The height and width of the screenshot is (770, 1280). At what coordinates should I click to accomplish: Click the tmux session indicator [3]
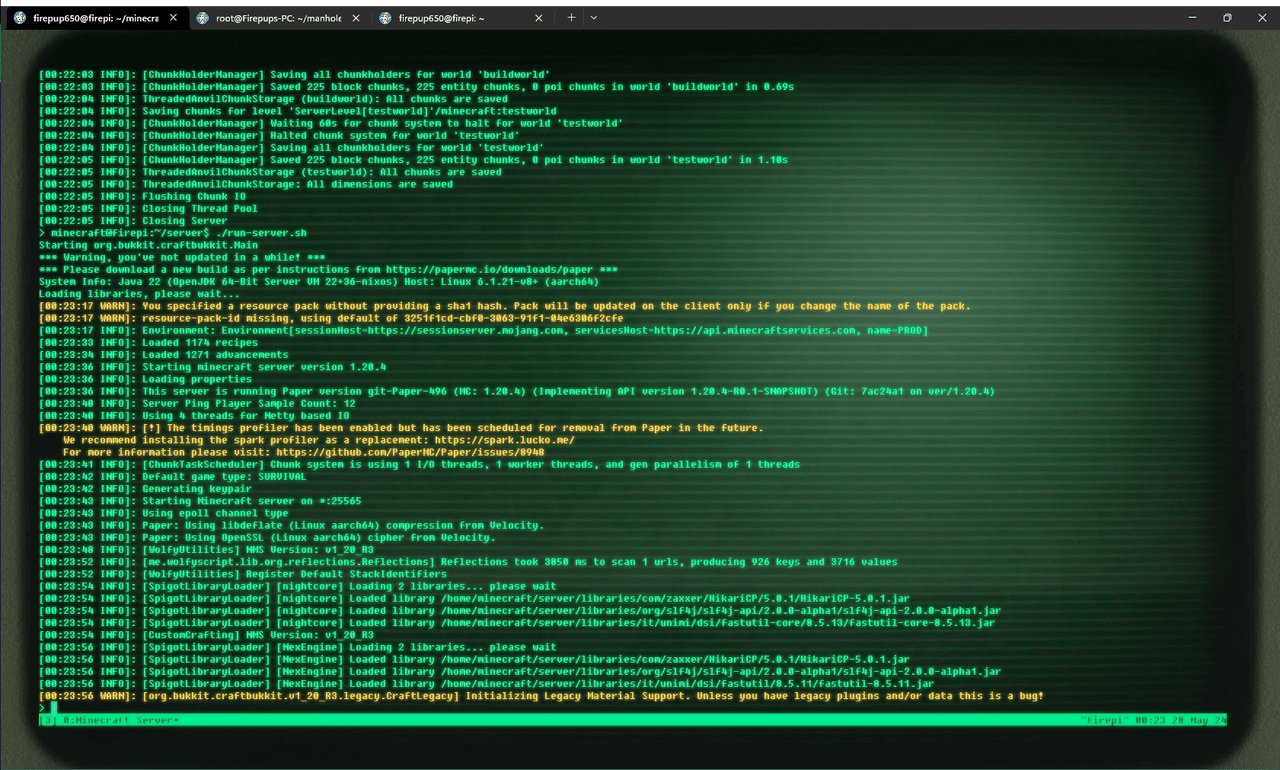[x=47, y=720]
